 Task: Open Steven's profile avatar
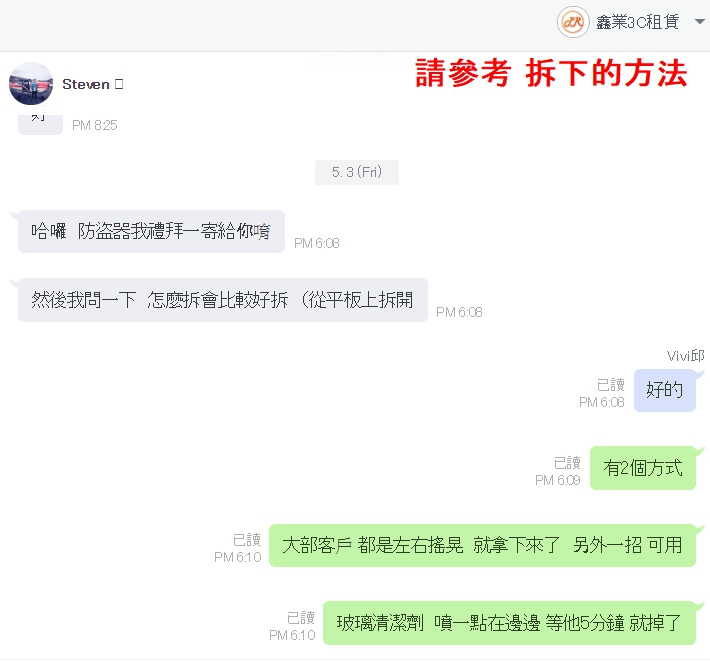click(x=31, y=84)
